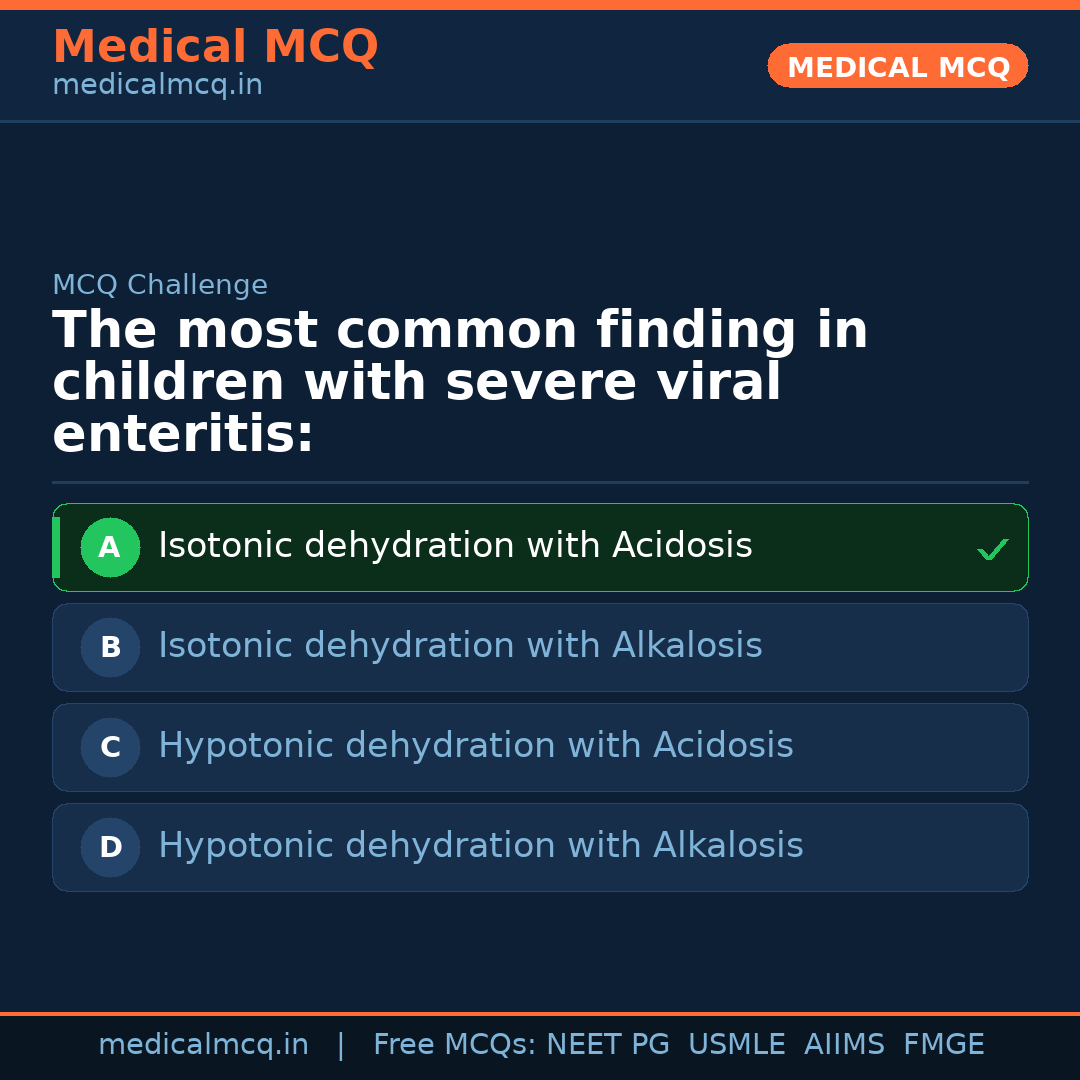Click the B option letter badge

[110, 647]
